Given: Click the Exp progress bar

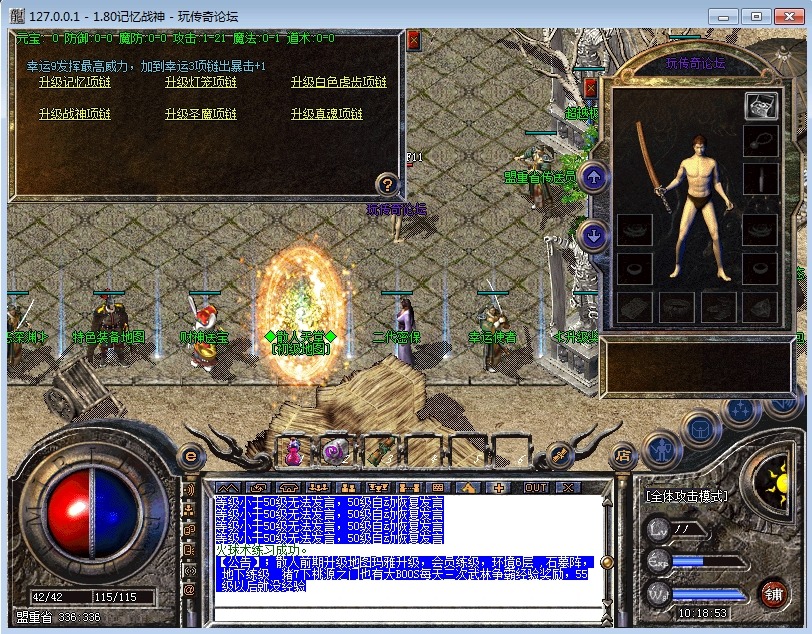Looking at the screenshot, I should [x=709, y=561].
